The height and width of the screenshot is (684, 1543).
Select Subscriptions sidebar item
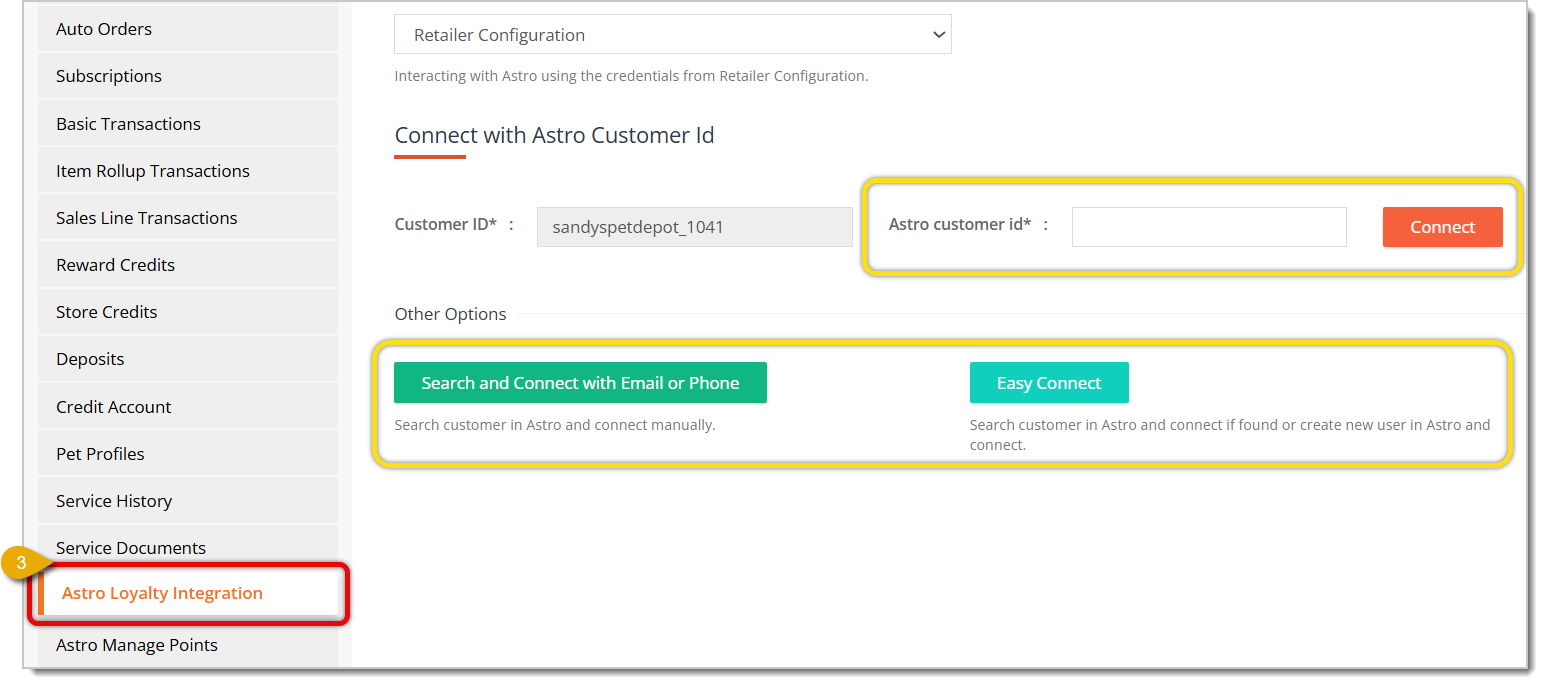[188, 76]
